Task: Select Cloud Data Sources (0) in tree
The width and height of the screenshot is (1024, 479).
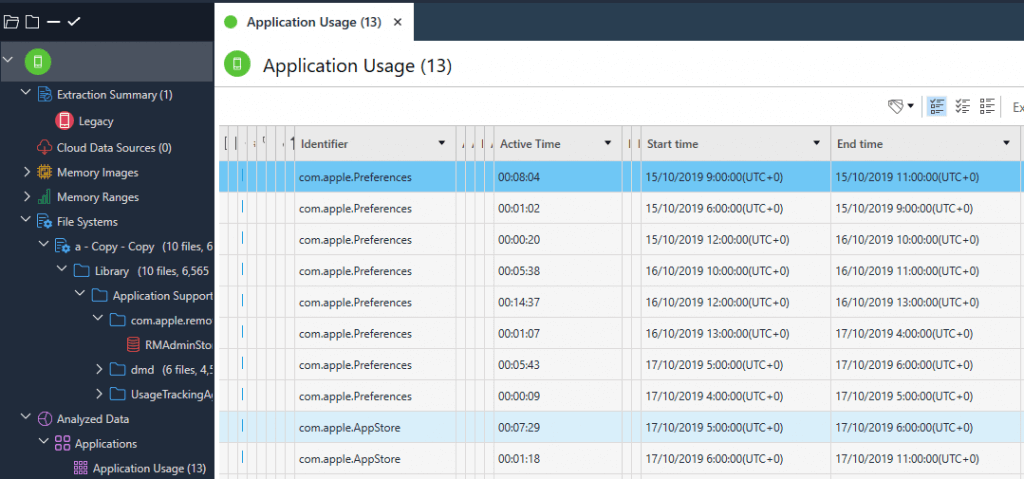Action: [114, 148]
